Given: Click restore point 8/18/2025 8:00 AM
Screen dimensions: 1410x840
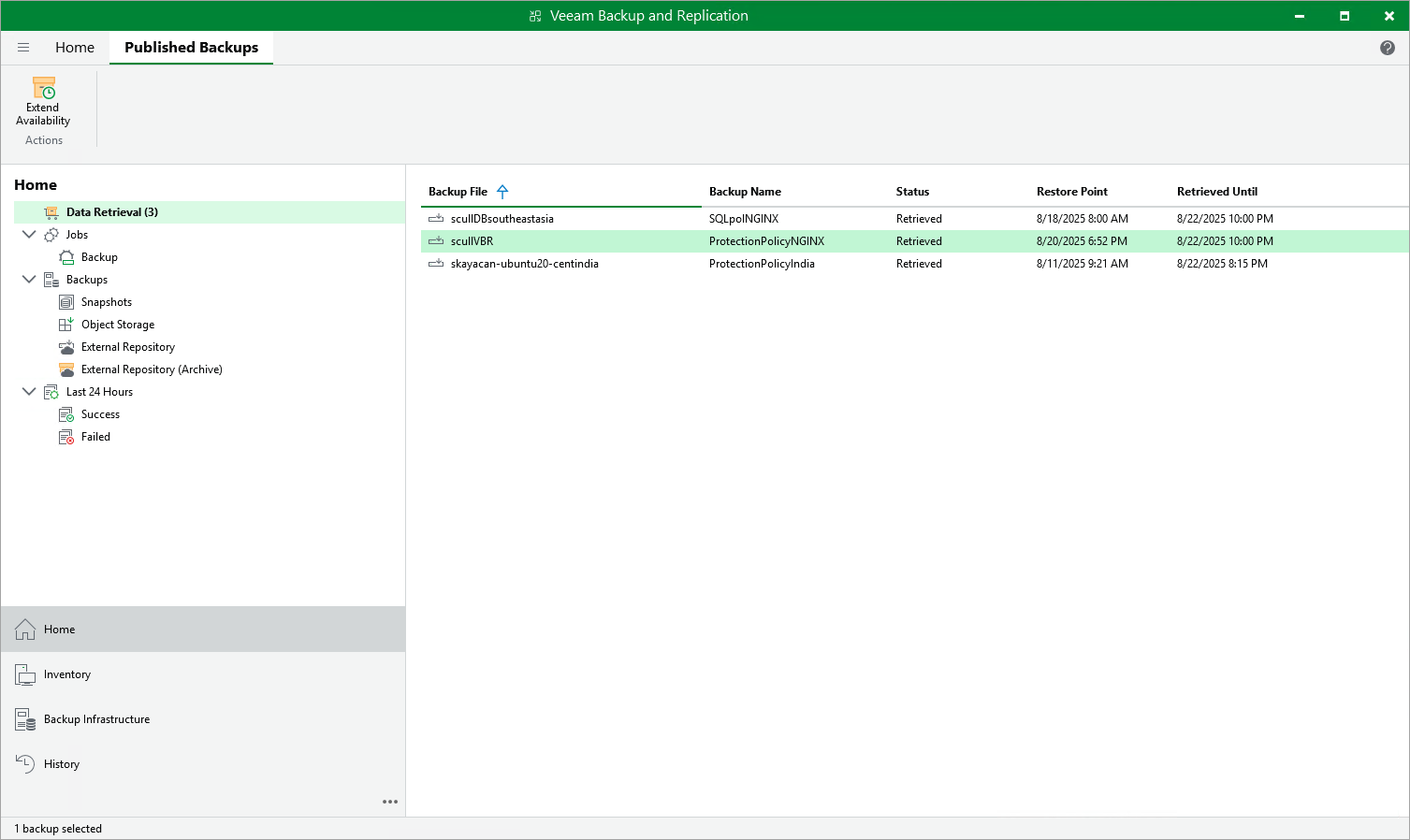Looking at the screenshot, I should coord(1083,219).
